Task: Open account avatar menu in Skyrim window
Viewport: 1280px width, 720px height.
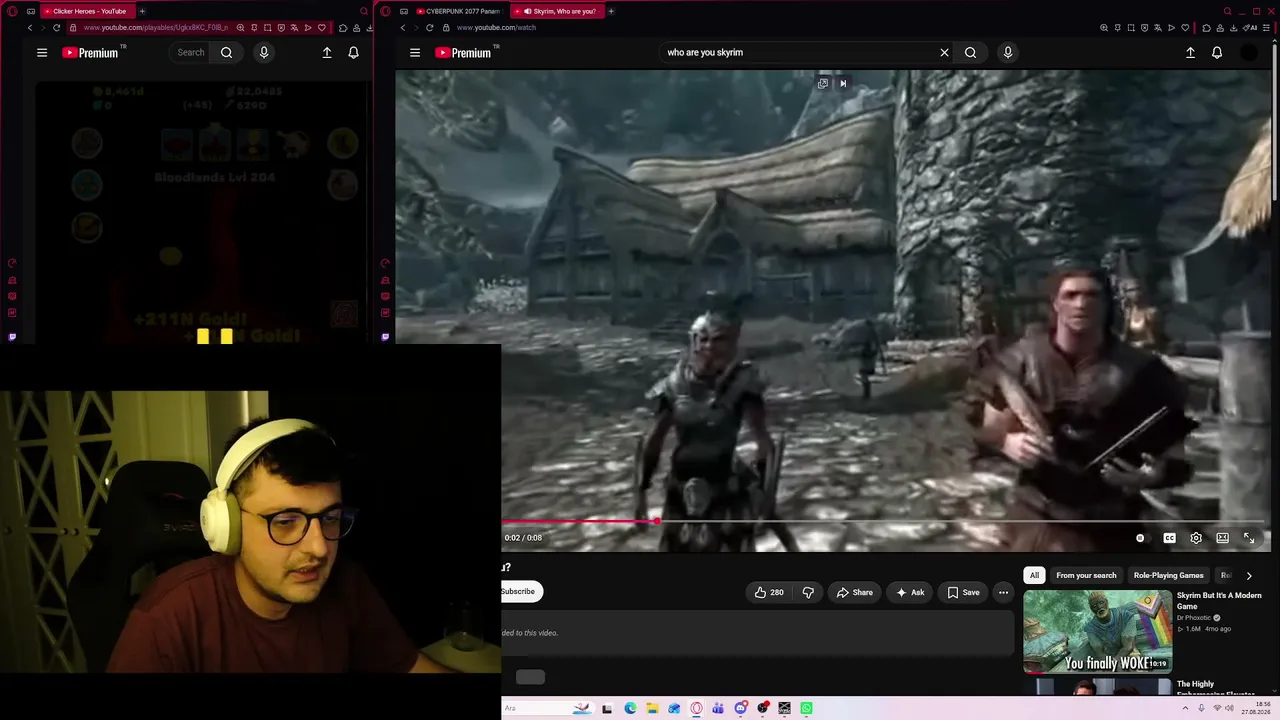Action: point(1249,52)
